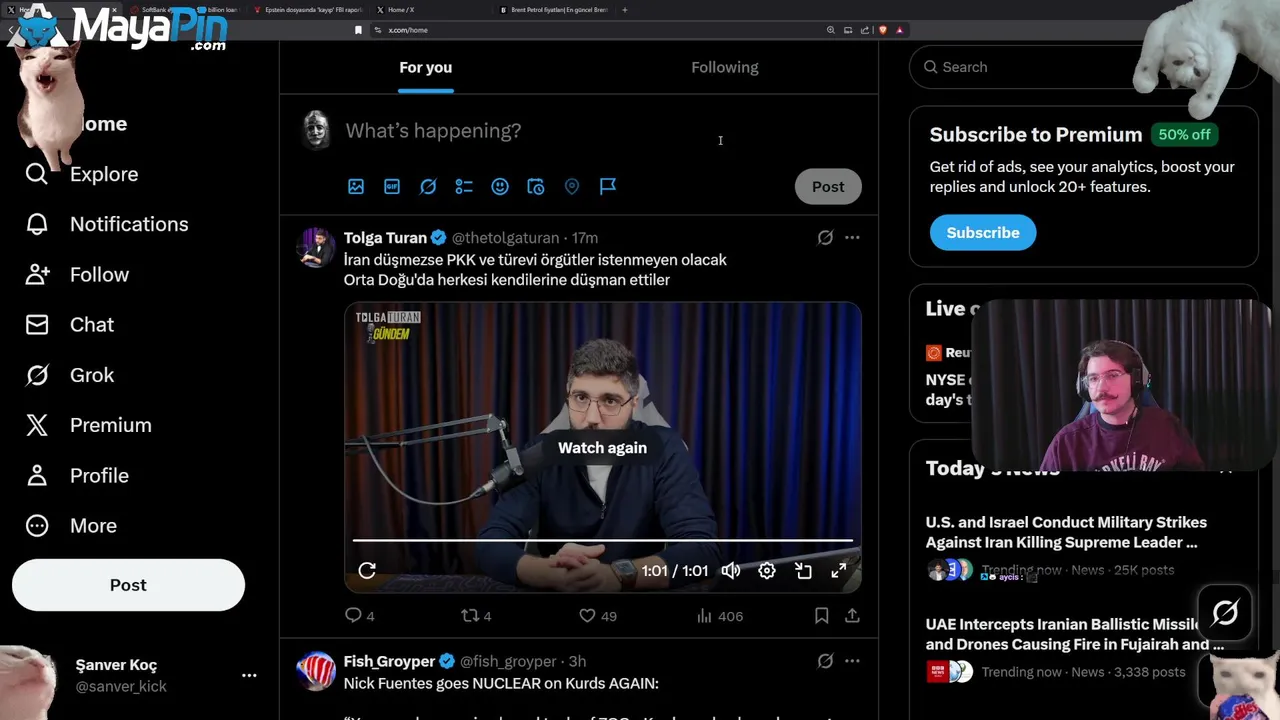This screenshot has height=720, width=1280.
Task: Switch to the For you tab
Action: pyautogui.click(x=426, y=67)
